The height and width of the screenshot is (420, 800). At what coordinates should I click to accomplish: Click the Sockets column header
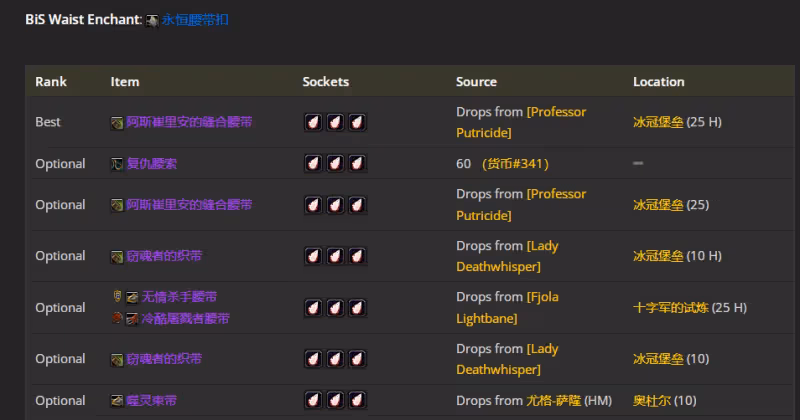[x=326, y=82]
